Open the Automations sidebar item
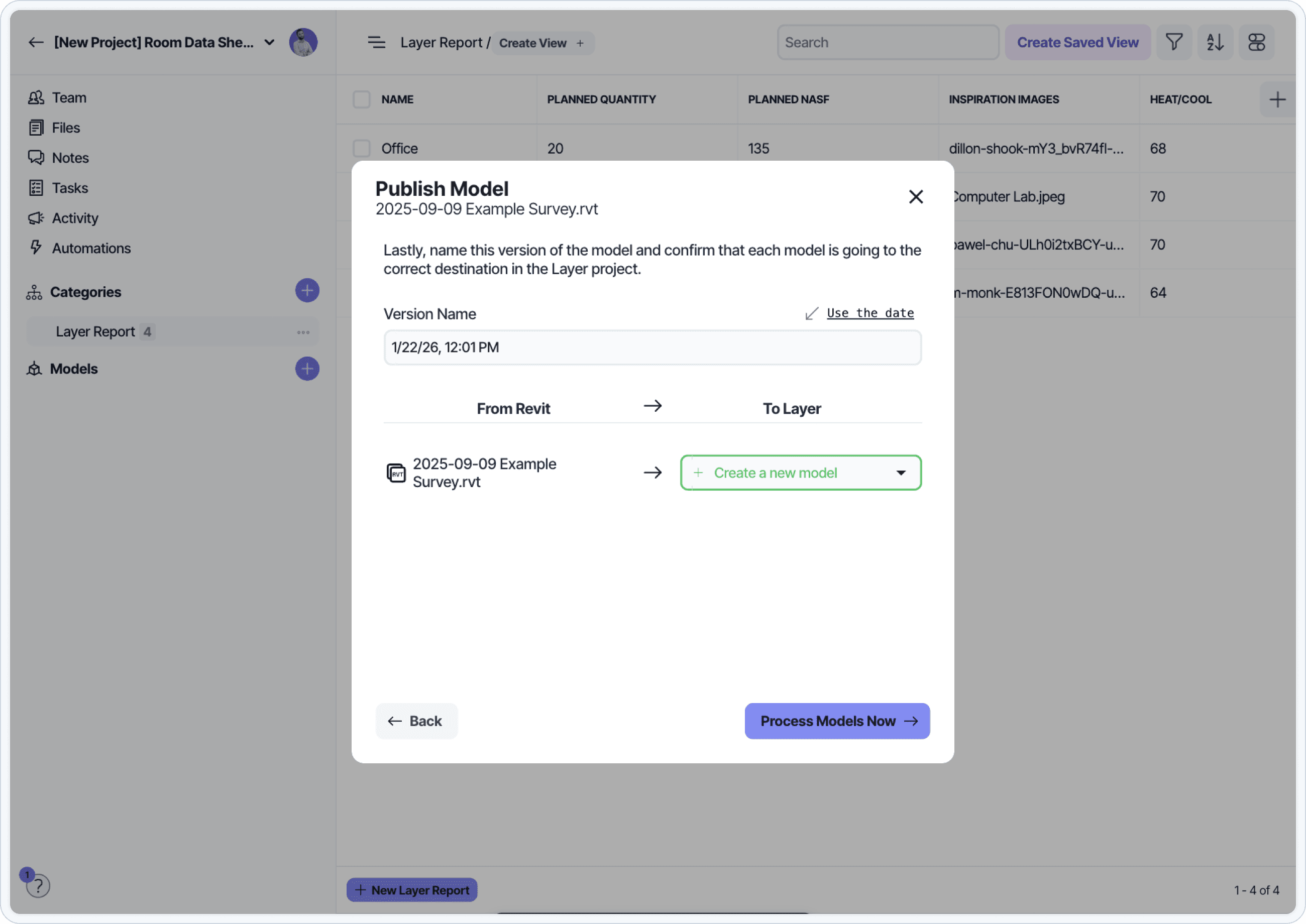The width and height of the screenshot is (1306, 924). 91,248
